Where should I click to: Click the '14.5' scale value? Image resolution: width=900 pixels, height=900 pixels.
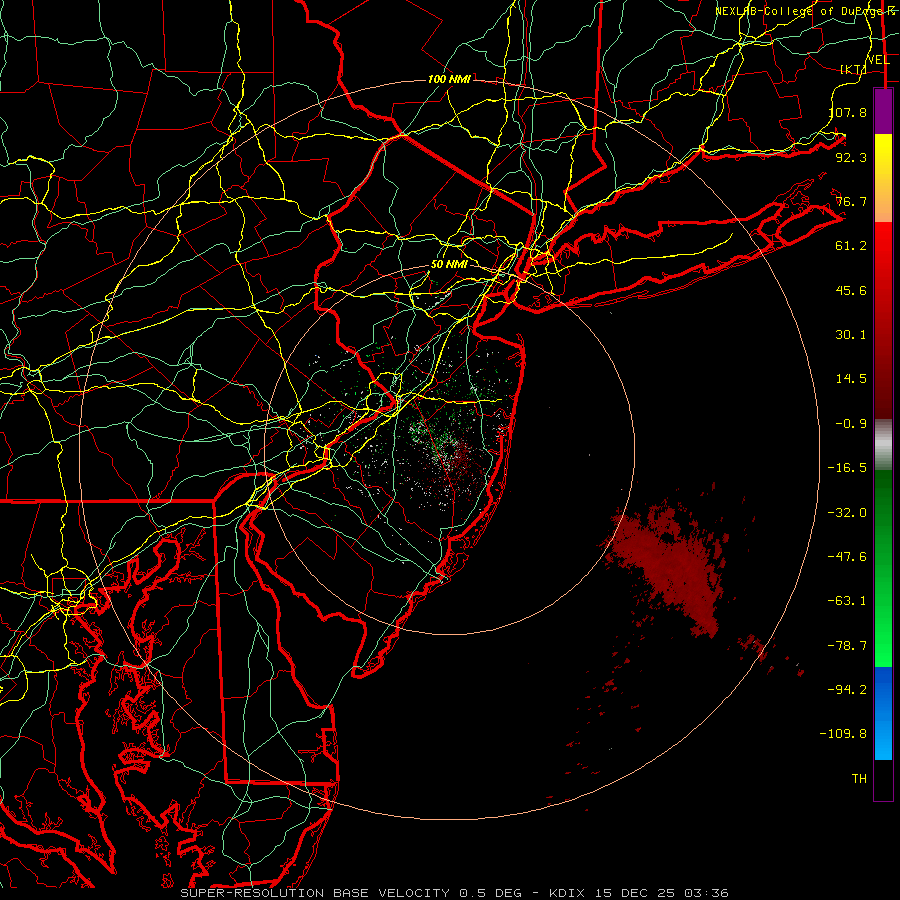click(x=851, y=379)
